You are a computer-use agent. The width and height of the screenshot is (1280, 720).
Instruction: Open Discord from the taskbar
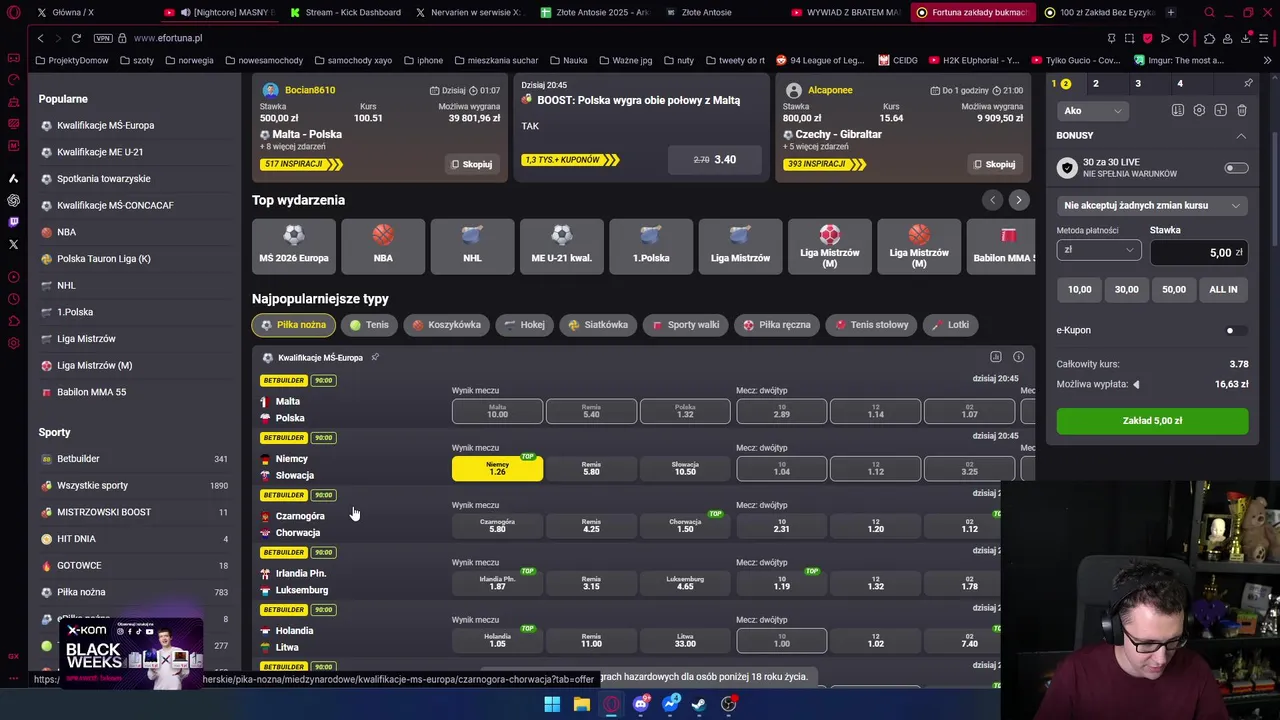pyautogui.click(x=641, y=704)
